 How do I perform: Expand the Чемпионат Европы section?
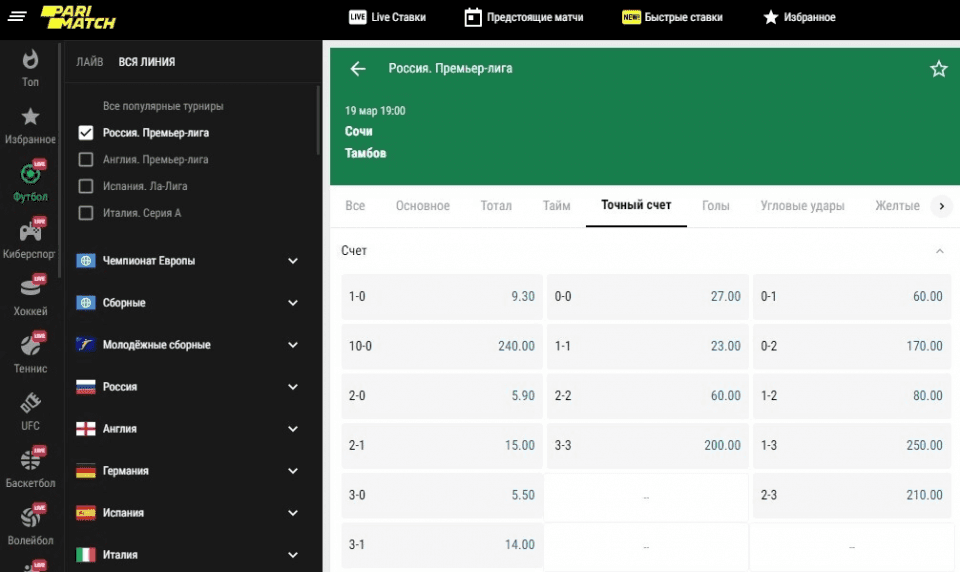click(293, 261)
